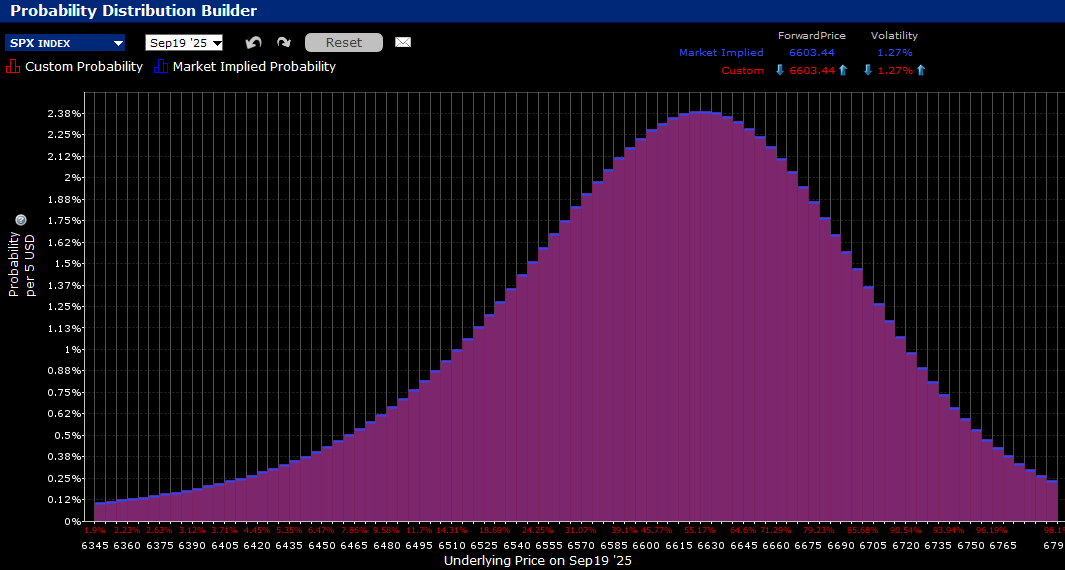This screenshot has width=1065, height=570.
Task: Click the 24.25% cumulative probability label
Action: tap(537, 530)
